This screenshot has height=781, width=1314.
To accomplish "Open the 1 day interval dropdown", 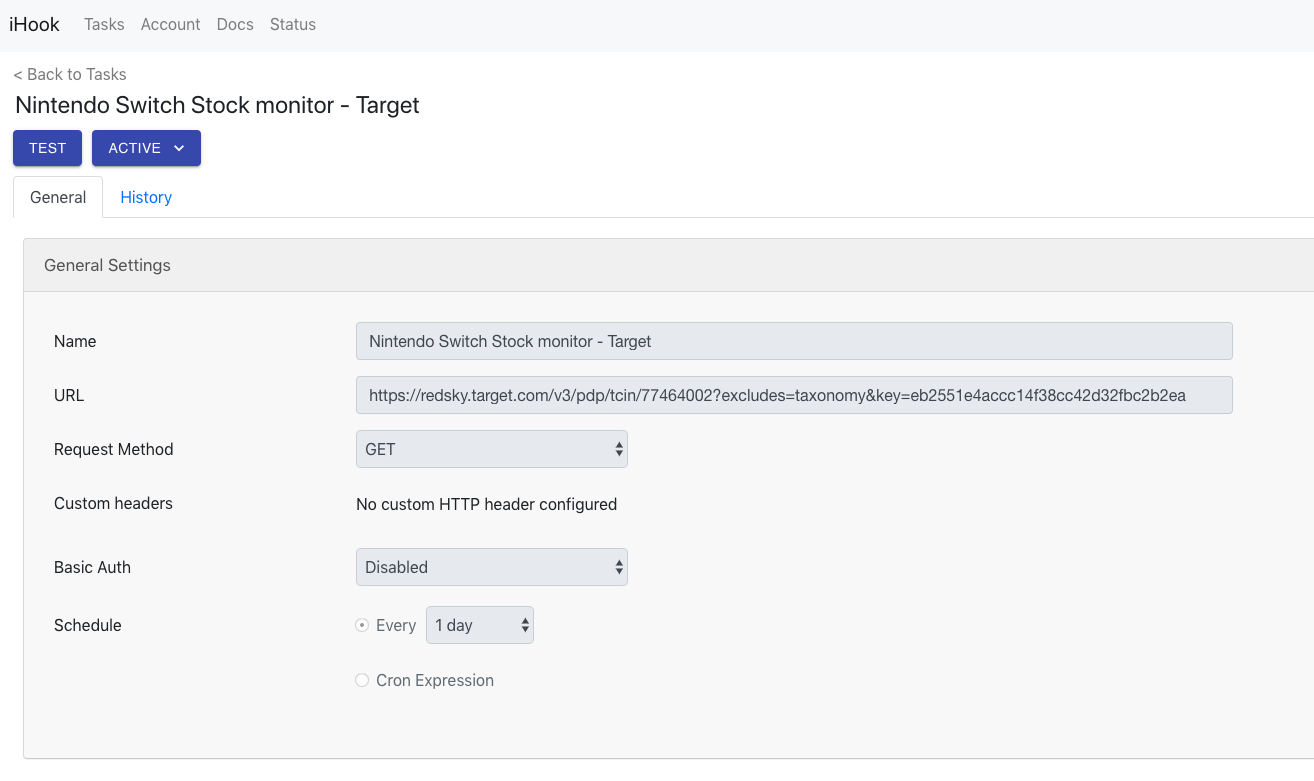I will tap(480, 625).
